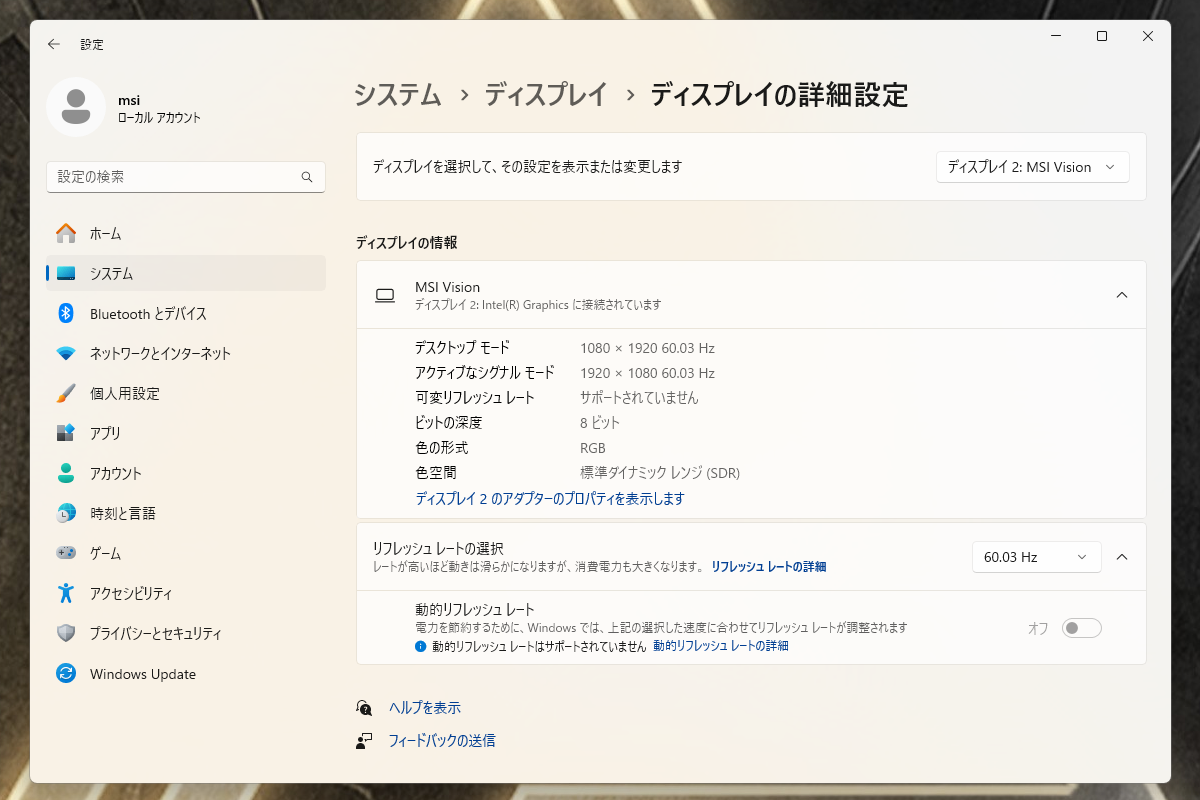Click the msi user avatar icon

tap(77, 107)
